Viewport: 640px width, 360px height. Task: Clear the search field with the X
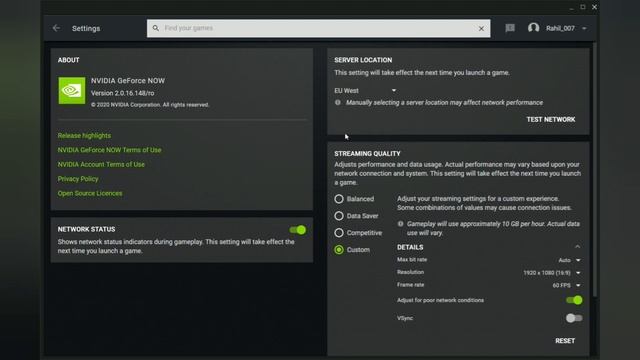(481, 29)
